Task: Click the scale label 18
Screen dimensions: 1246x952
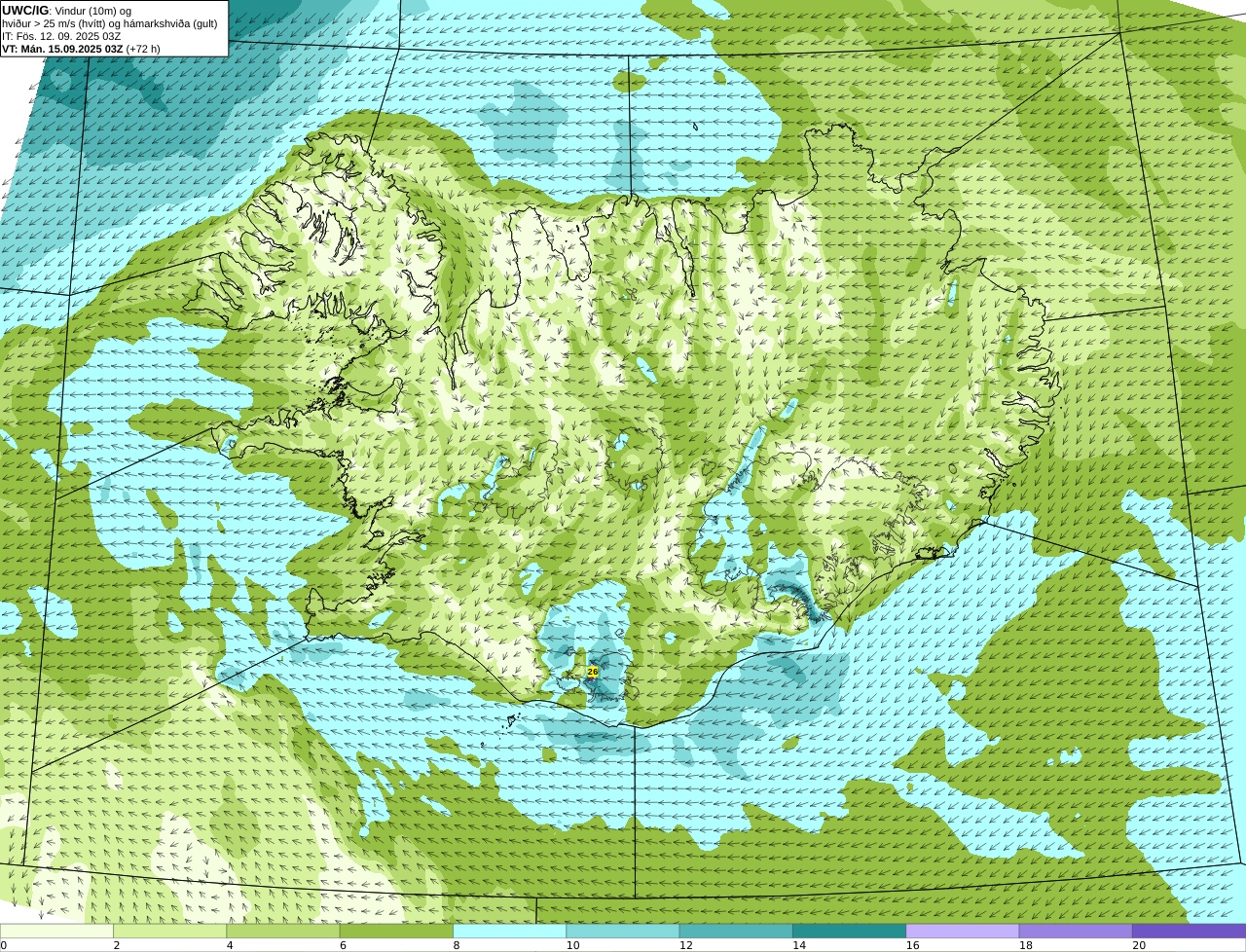Action: 1026,945
